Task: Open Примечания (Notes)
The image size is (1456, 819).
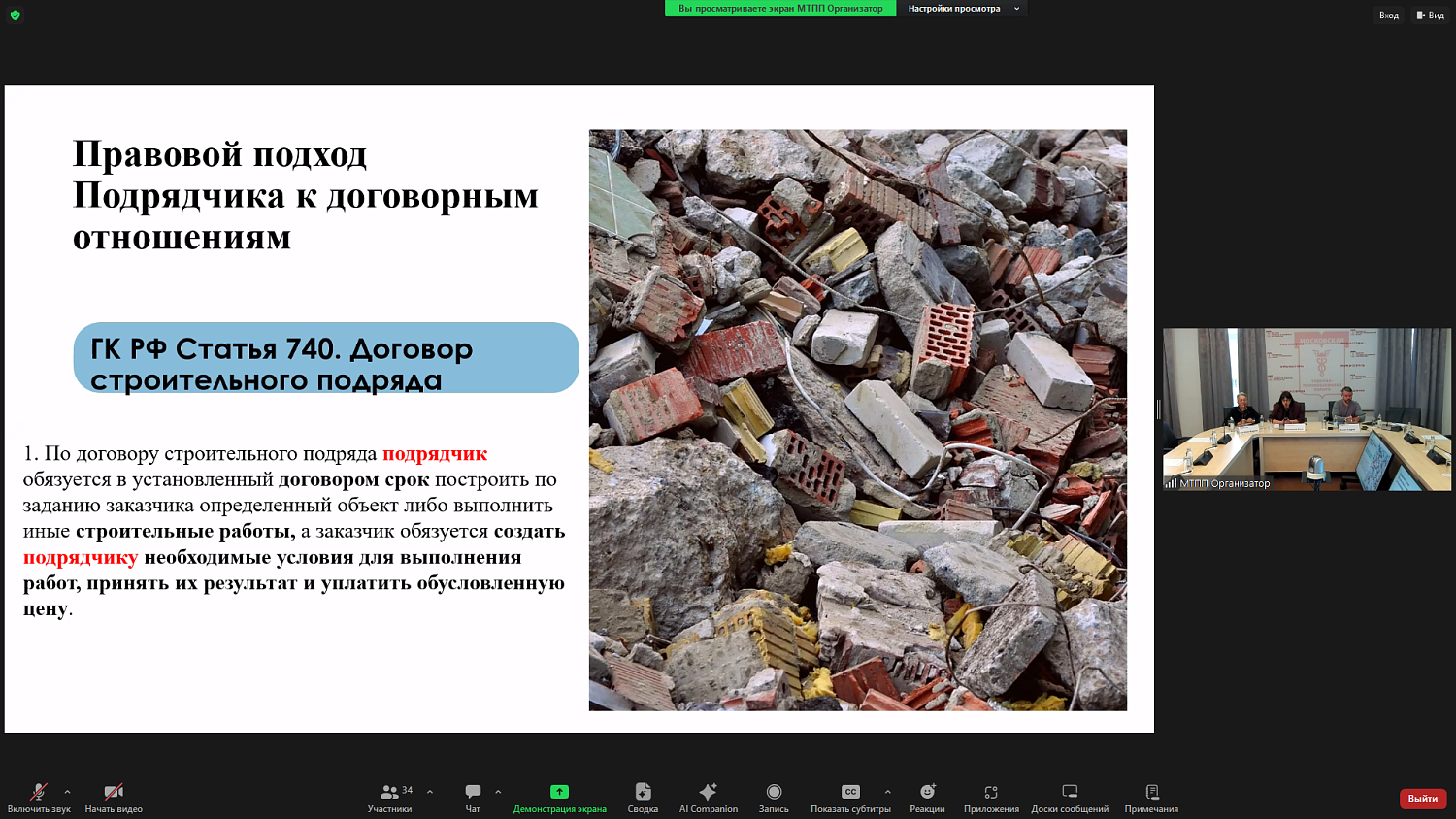Action: 1151,798
